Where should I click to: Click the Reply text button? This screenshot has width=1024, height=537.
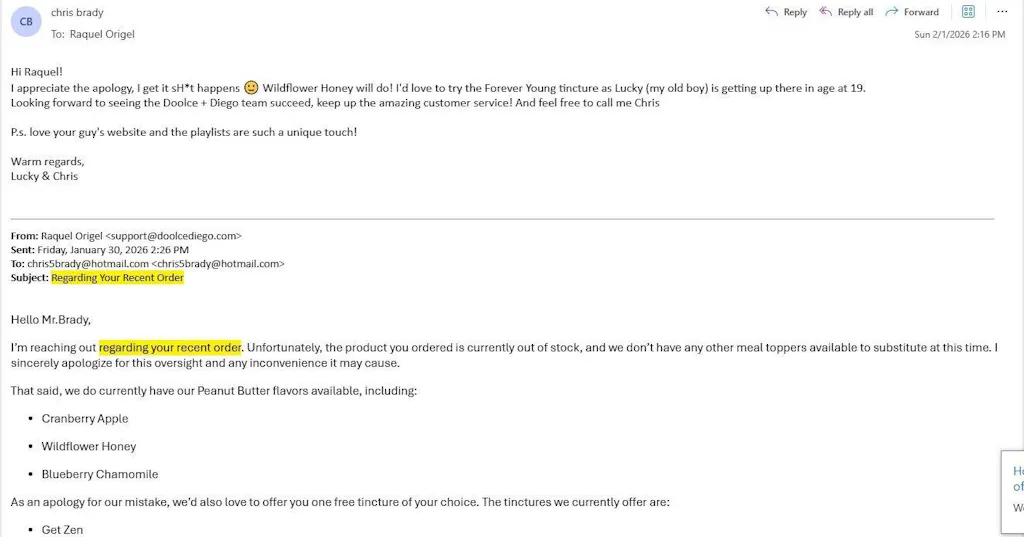click(x=795, y=12)
